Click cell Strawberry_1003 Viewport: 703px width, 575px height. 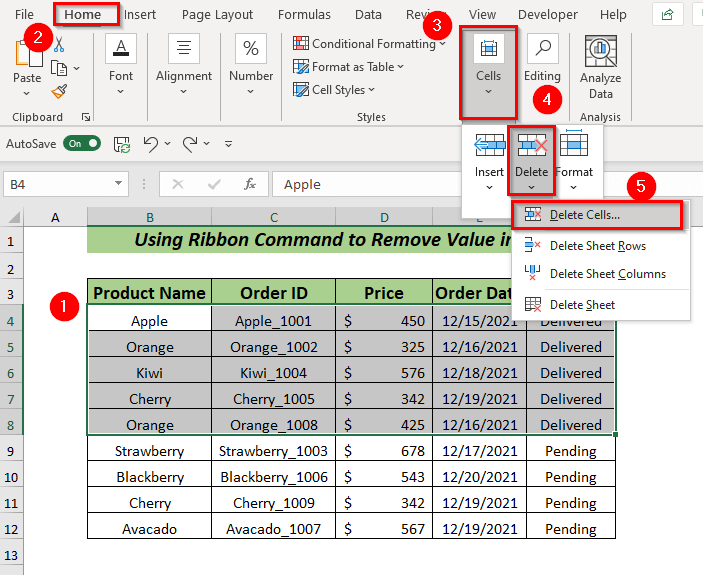(273, 450)
